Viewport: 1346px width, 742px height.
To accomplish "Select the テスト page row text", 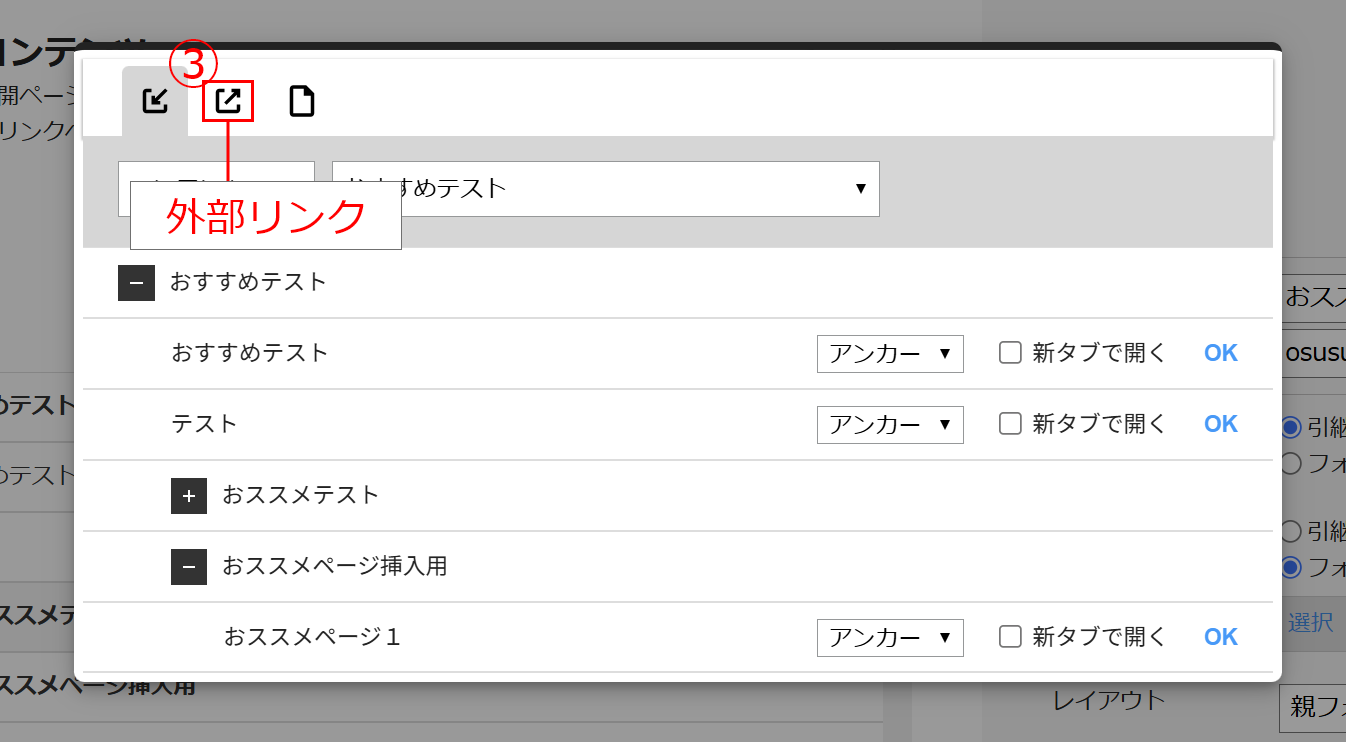I will pyautogui.click(x=205, y=424).
